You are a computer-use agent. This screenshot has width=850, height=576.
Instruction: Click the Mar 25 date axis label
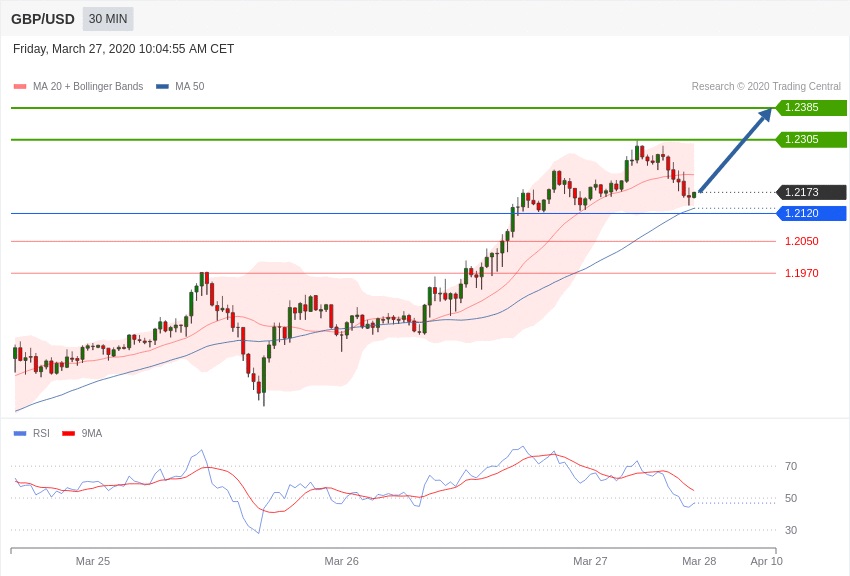coord(93,561)
